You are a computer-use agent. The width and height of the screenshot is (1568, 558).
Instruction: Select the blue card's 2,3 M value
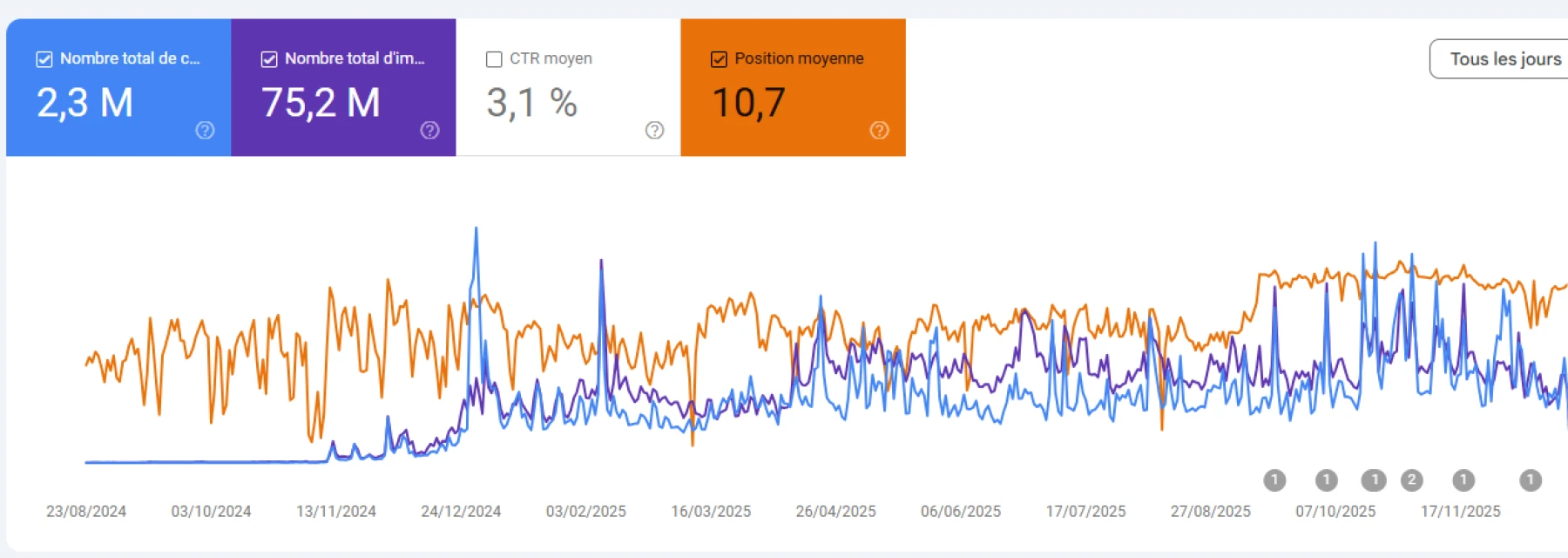(x=84, y=103)
